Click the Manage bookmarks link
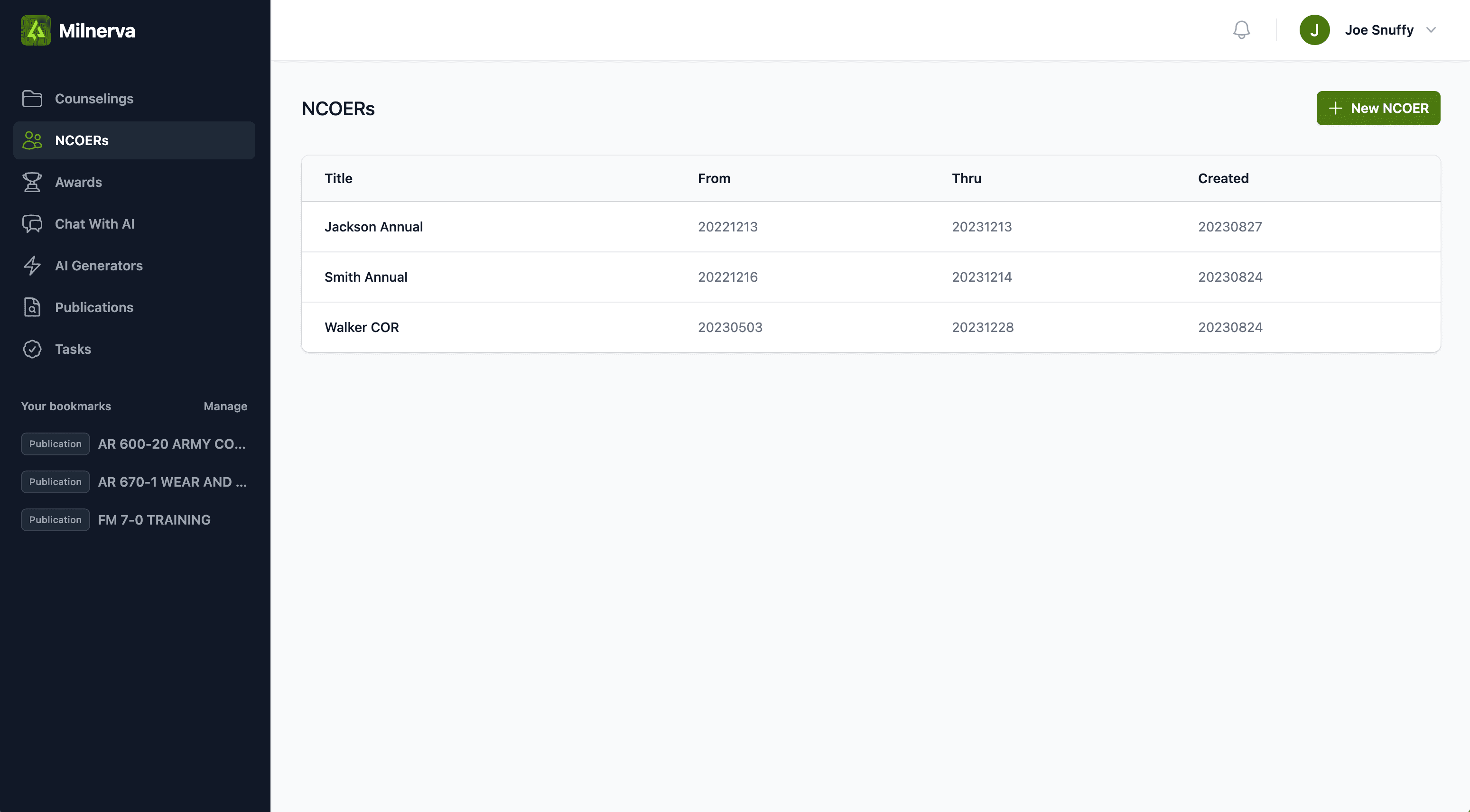 [x=225, y=407]
